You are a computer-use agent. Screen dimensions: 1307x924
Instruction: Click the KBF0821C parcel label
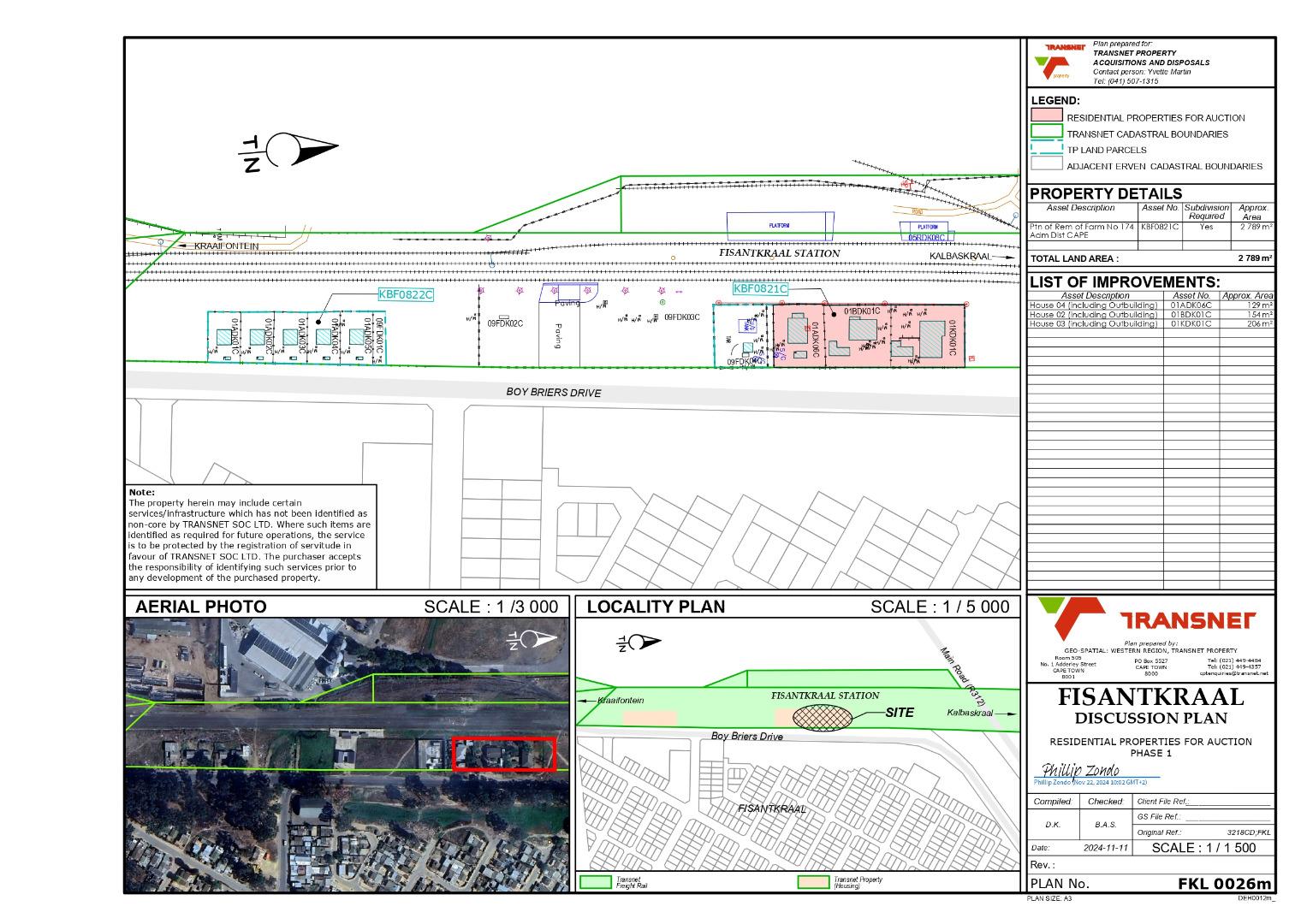[x=759, y=289]
